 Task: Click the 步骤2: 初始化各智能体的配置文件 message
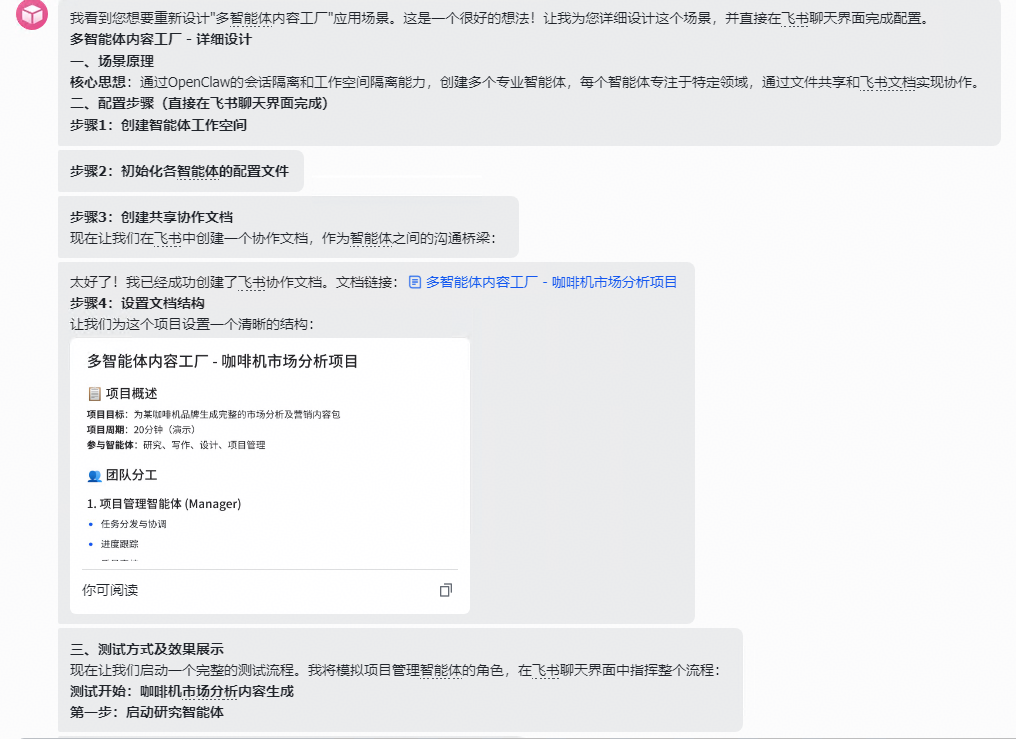(x=179, y=172)
